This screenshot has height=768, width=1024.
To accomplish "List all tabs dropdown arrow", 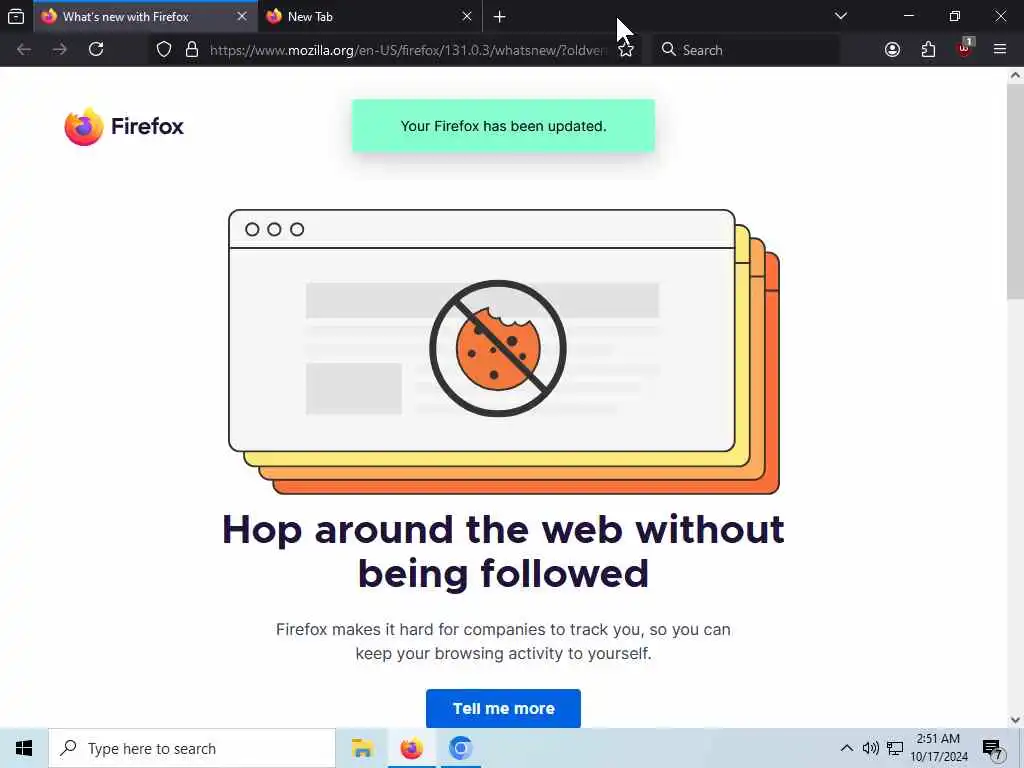I will click(x=840, y=16).
